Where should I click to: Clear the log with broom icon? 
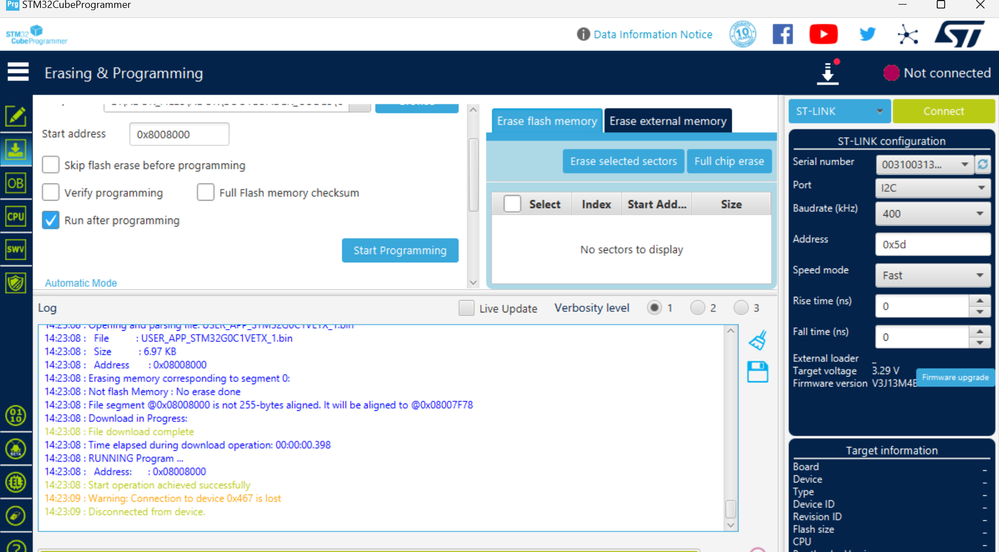tap(758, 340)
